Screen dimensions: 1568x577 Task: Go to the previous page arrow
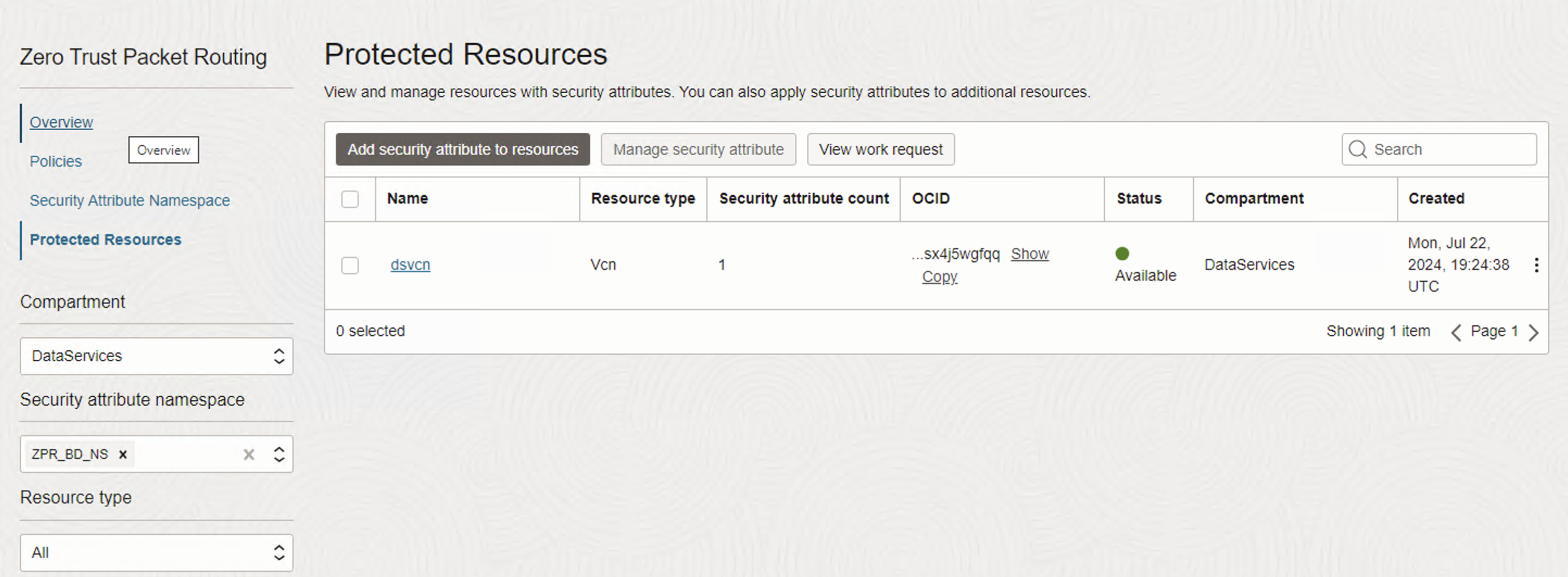tap(1456, 332)
